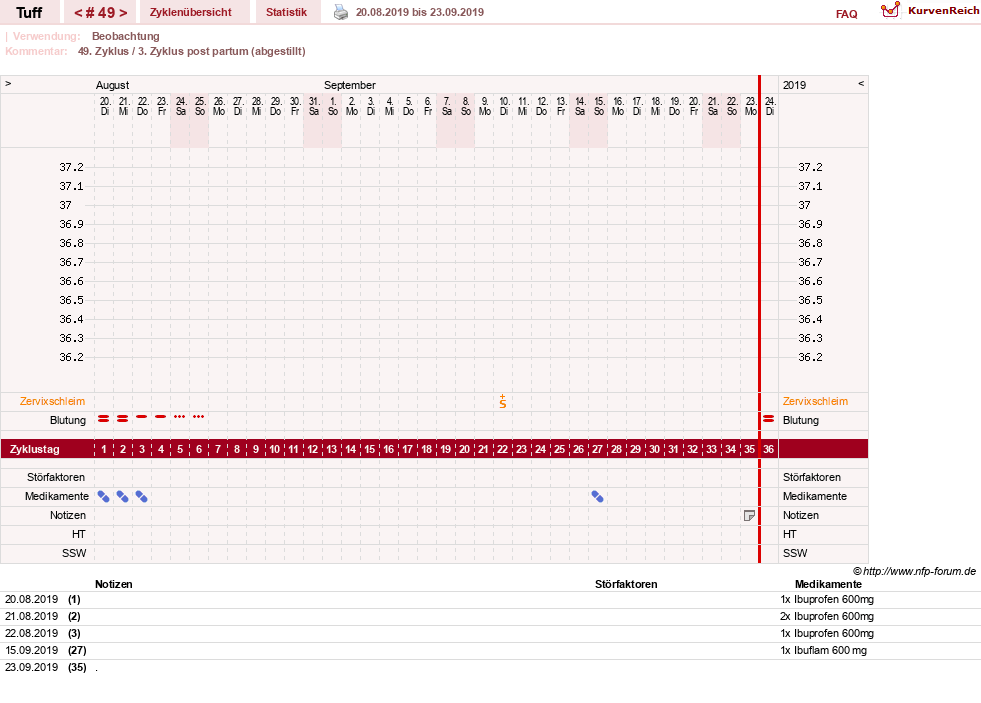981x703 pixels.
Task: Open the nfp-forum.de copyright link
Action: 914,571
